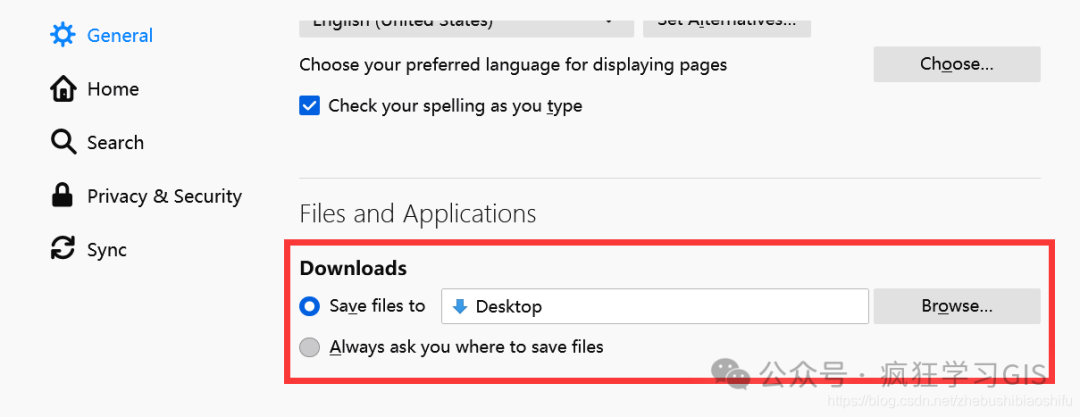The height and width of the screenshot is (417, 1080).
Task: Click the Browse... download folder button
Action: tap(957, 306)
